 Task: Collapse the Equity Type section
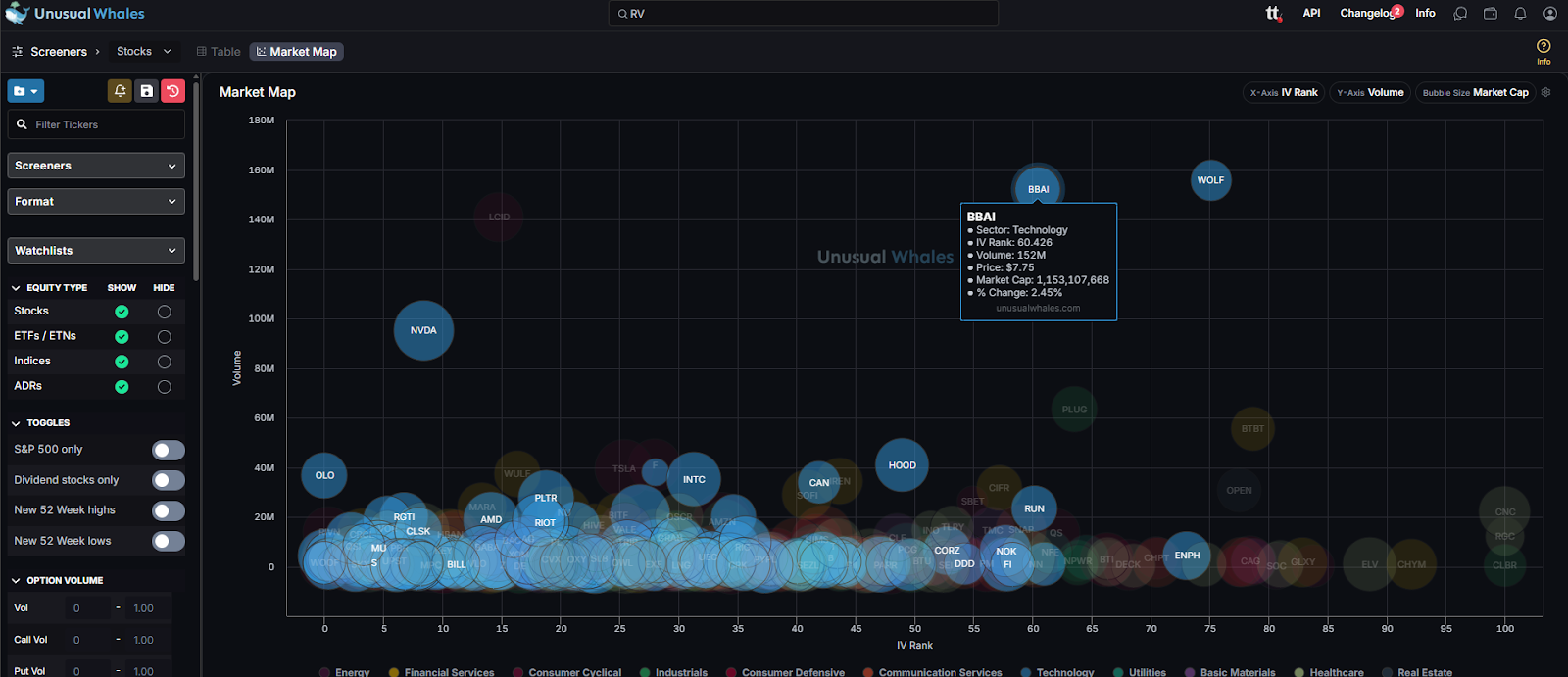(x=16, y=288)
